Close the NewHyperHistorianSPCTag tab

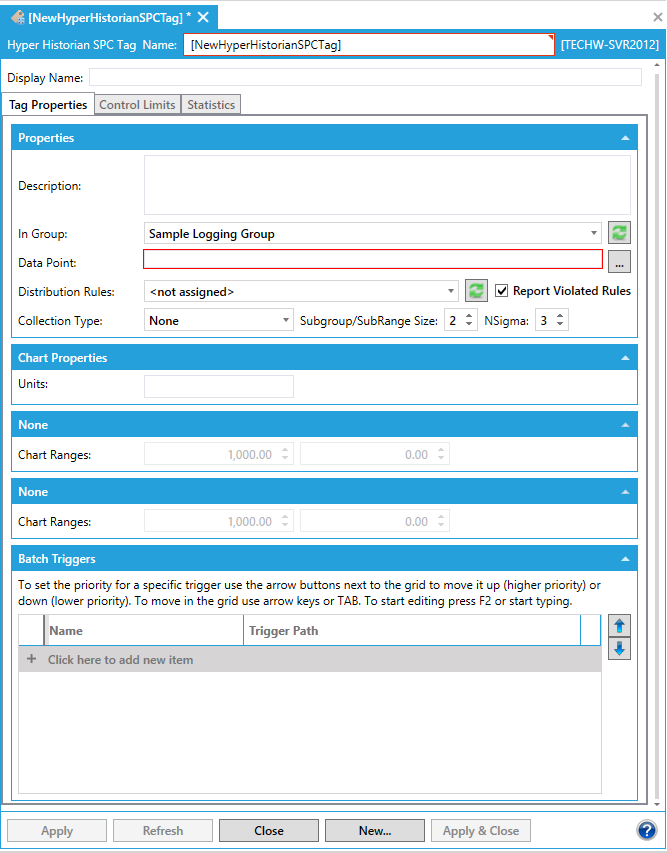[x=203, y=17]
